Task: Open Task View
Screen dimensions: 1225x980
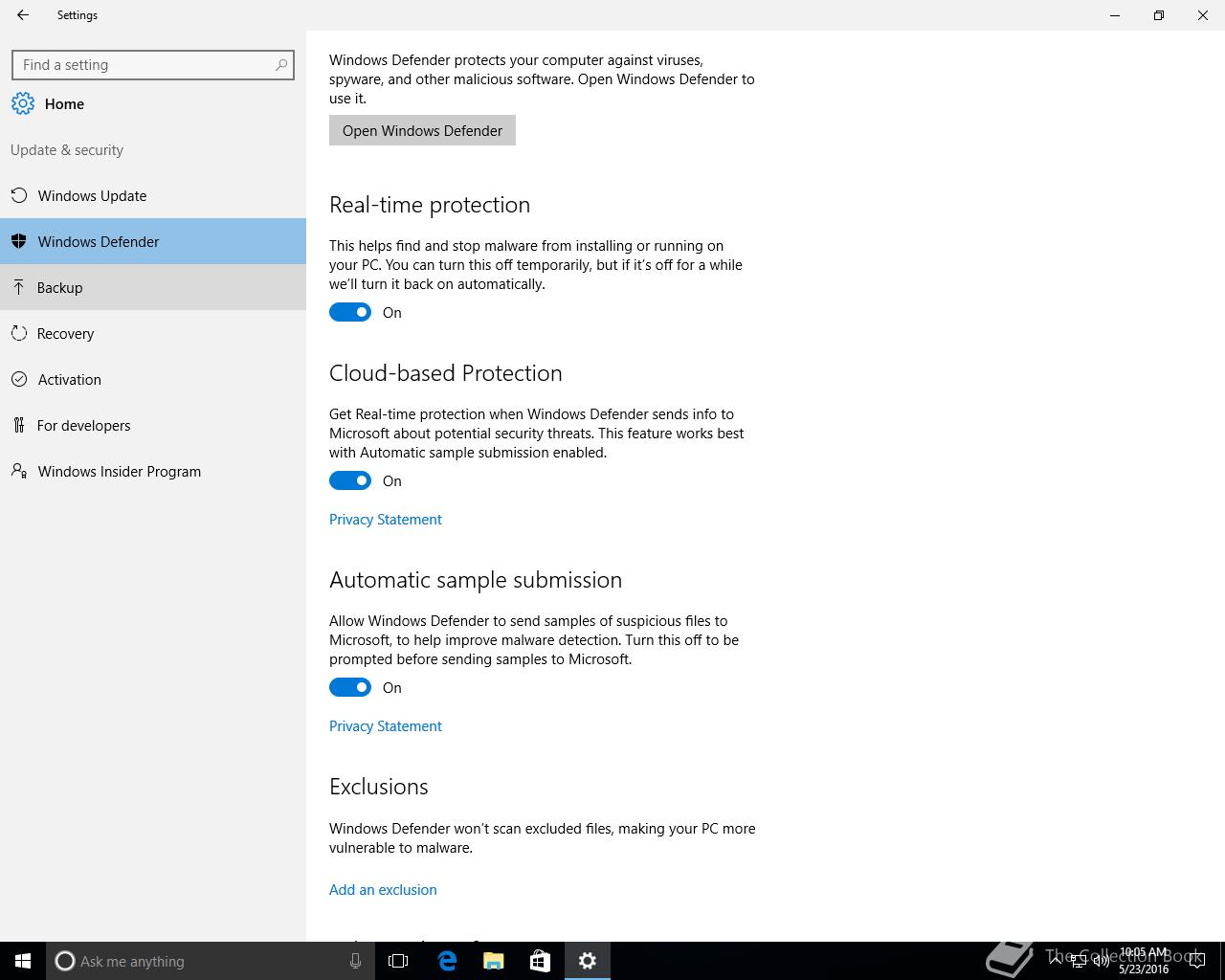Action: [x=398, y=961]
